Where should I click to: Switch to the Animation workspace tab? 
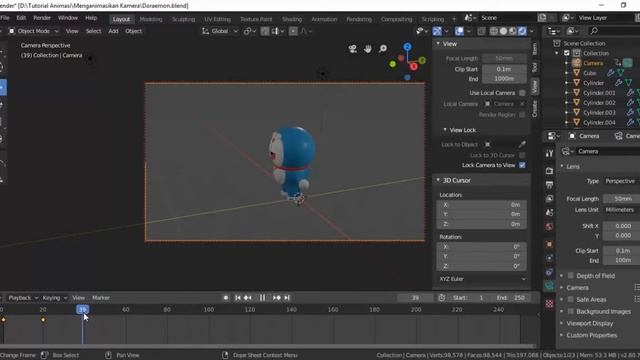click(x=324, y=19)
